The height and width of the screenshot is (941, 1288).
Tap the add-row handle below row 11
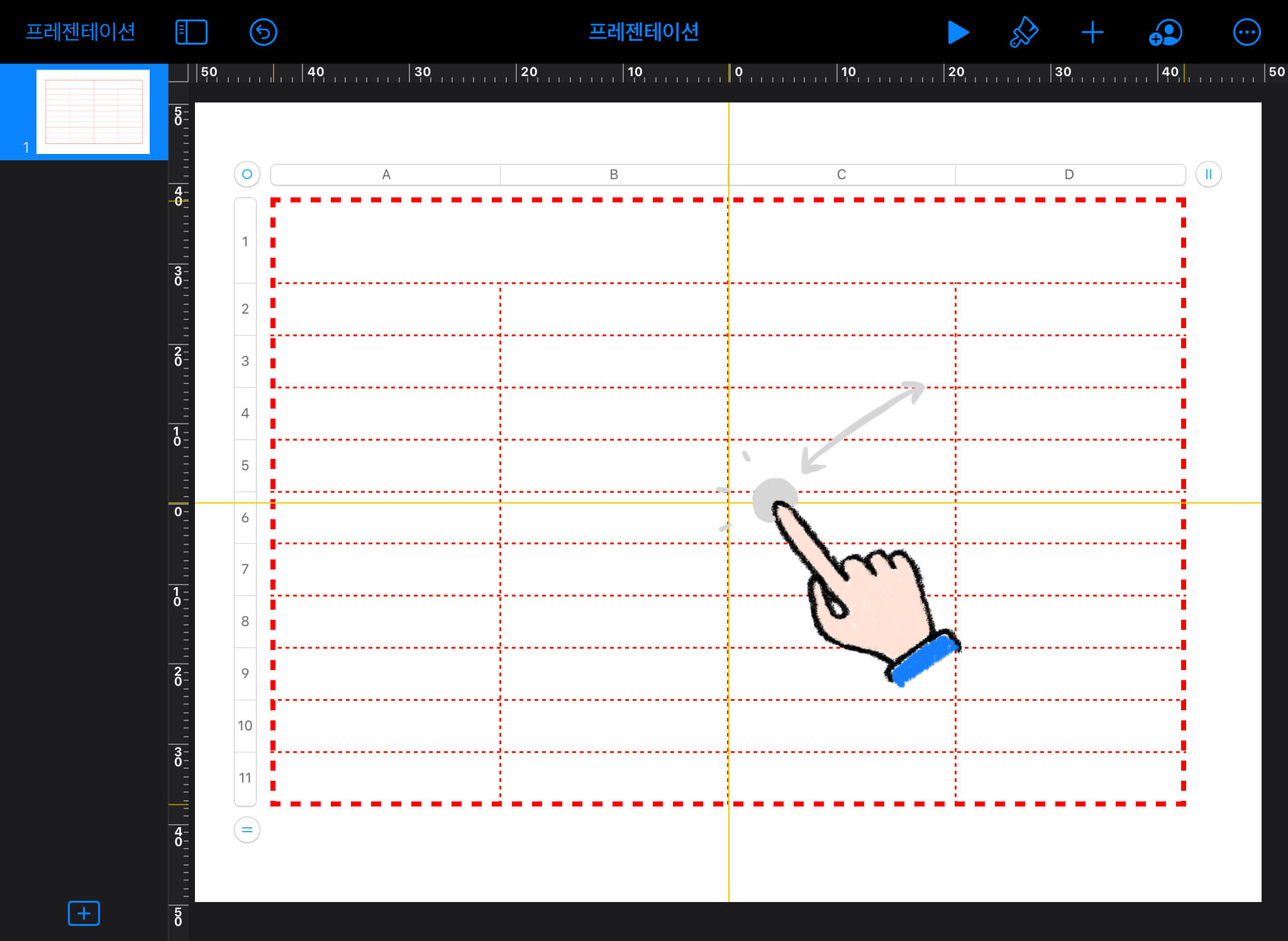coord(247,830)
